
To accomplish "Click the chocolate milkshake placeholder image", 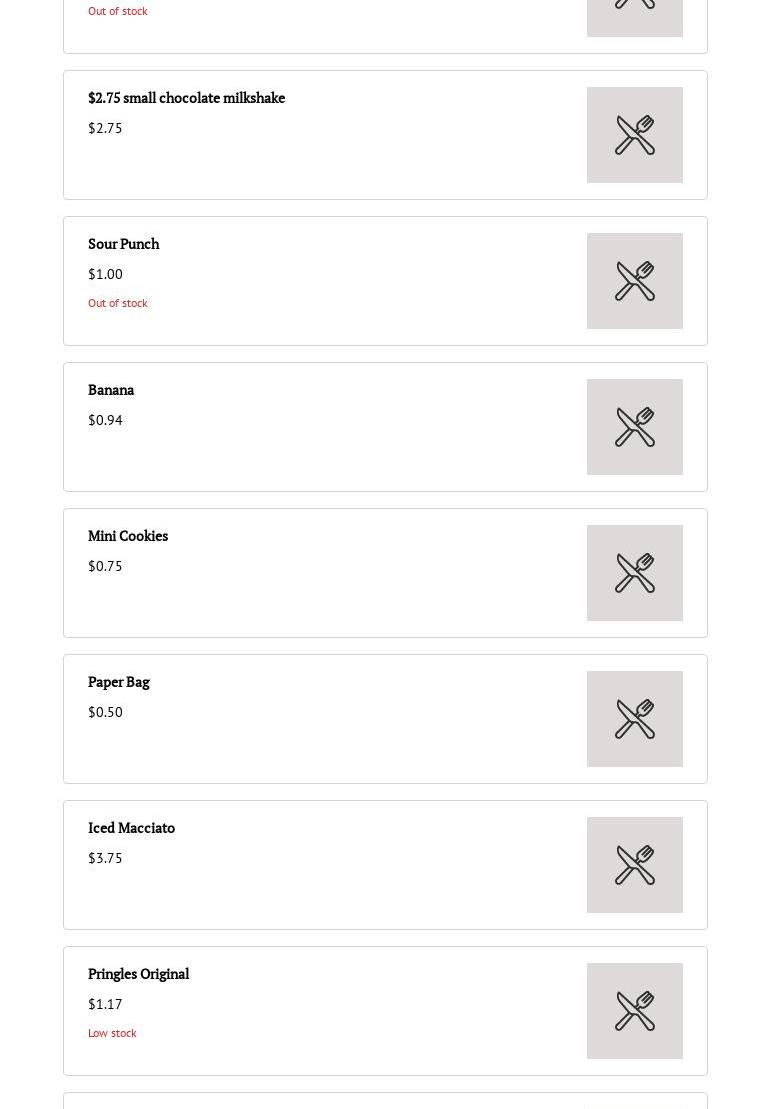I will [635, 135].
